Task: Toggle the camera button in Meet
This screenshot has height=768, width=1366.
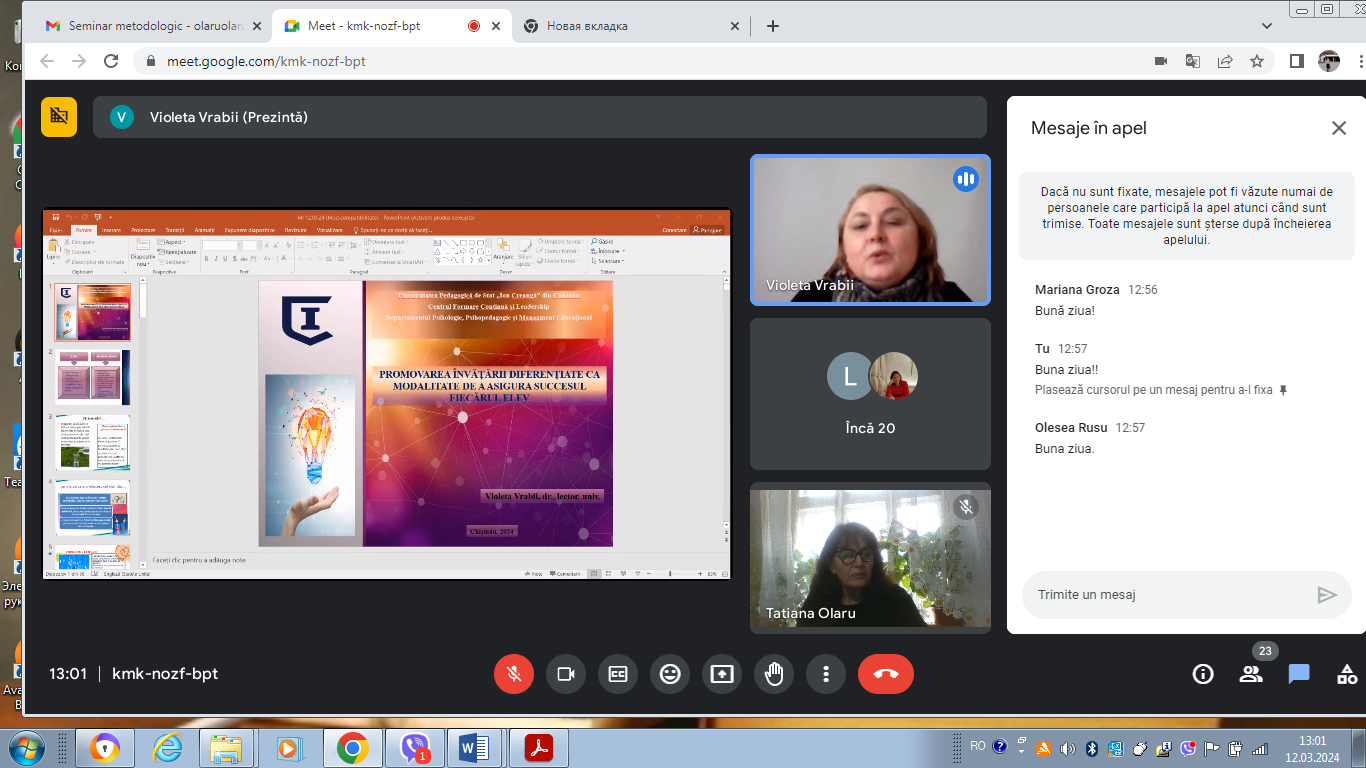Action: [566, 674]
